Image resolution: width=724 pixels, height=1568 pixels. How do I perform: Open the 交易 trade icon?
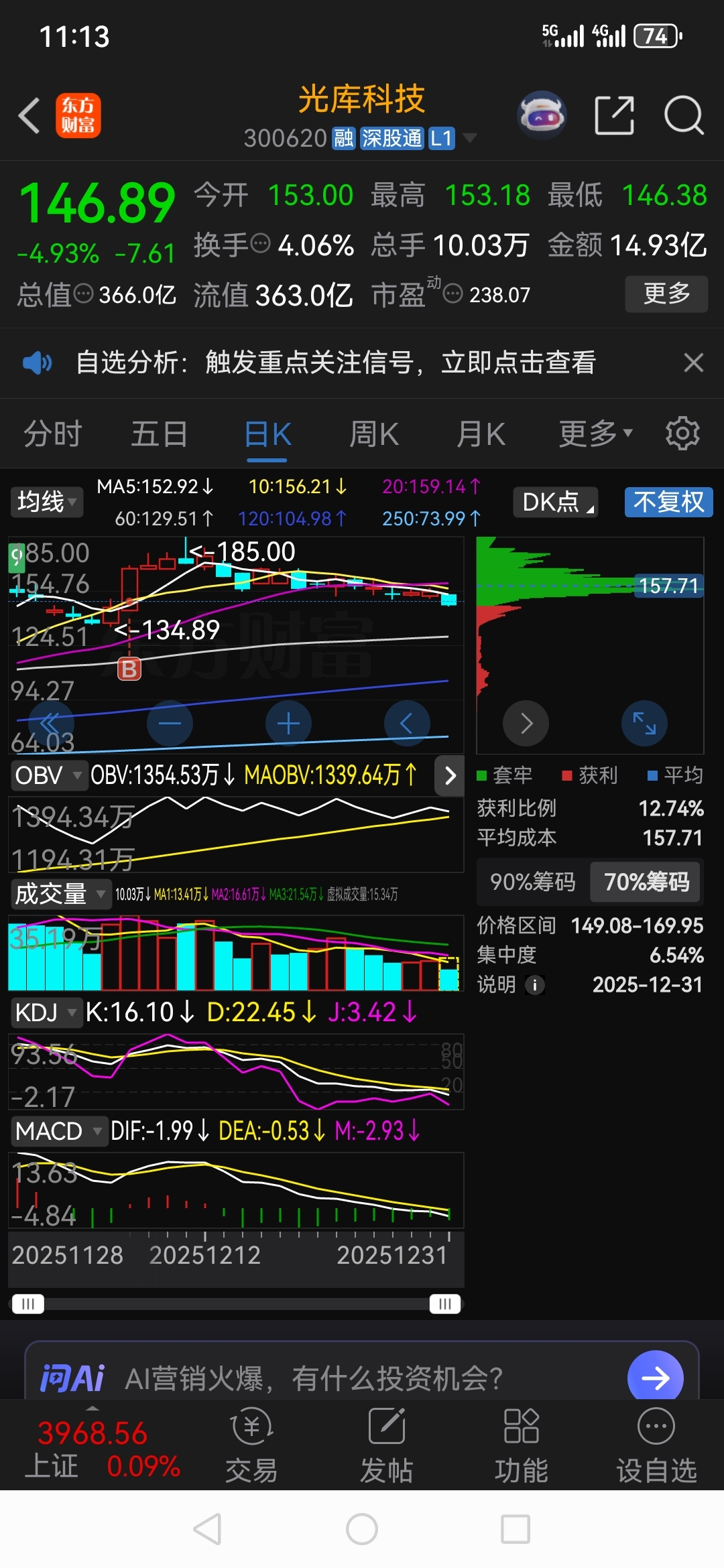pos(251,1445)
